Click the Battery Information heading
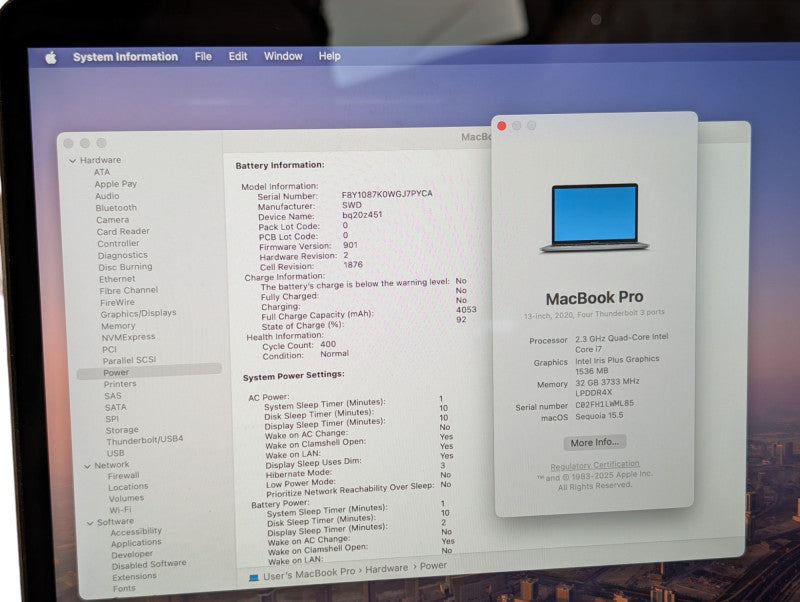 280,165
